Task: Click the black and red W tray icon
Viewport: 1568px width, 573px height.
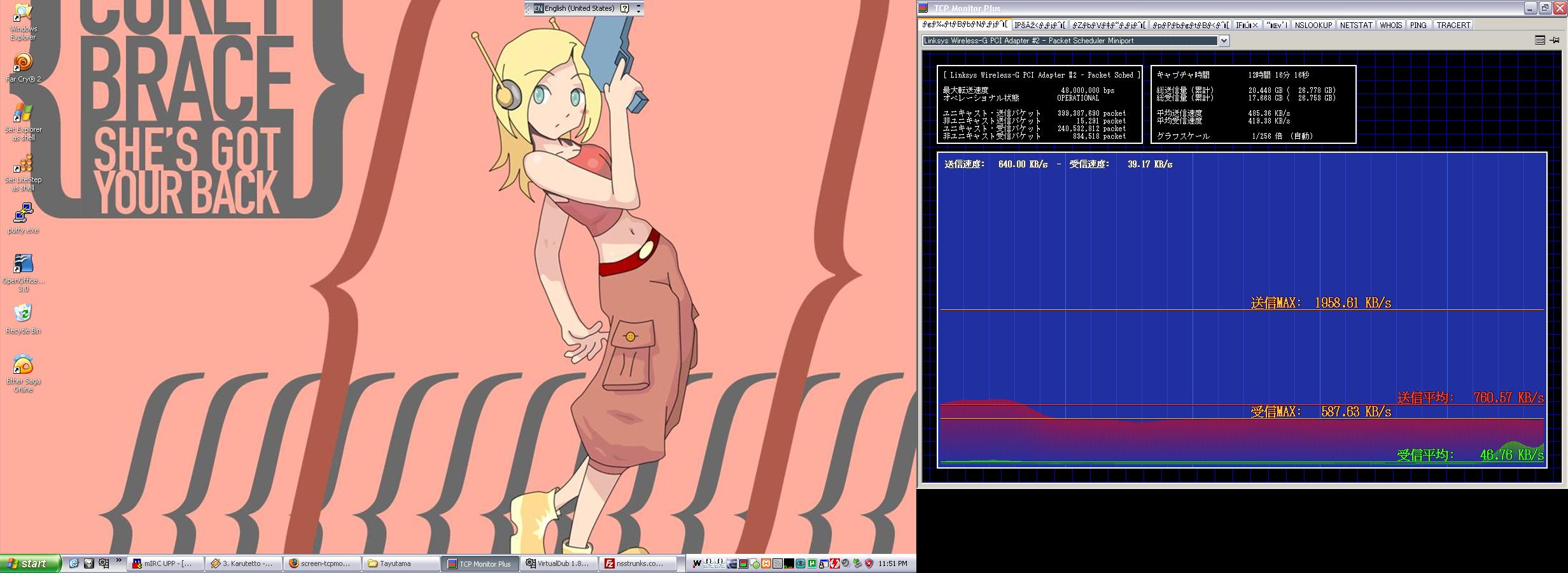Action: [697, 563]
